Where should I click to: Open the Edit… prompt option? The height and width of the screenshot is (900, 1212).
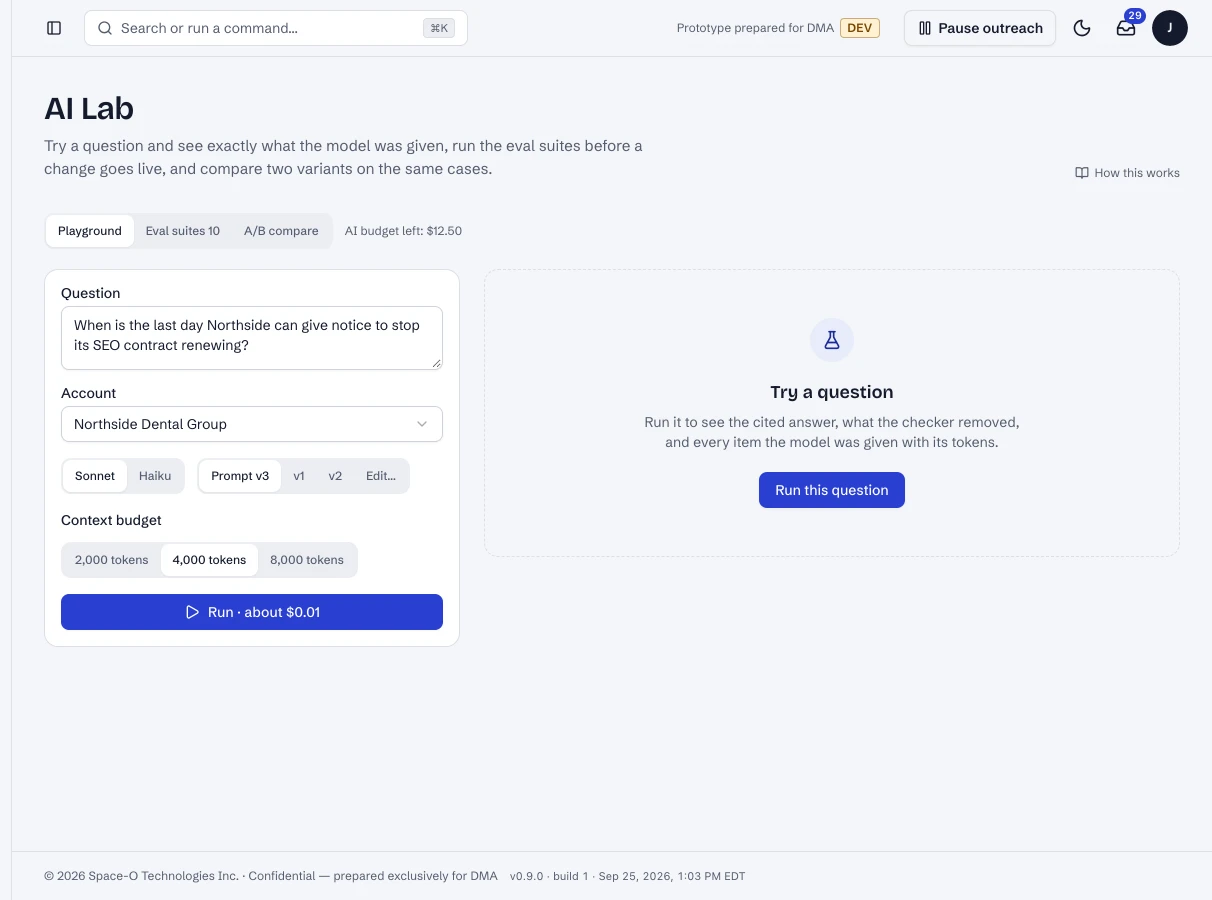(x=381, y=476)
